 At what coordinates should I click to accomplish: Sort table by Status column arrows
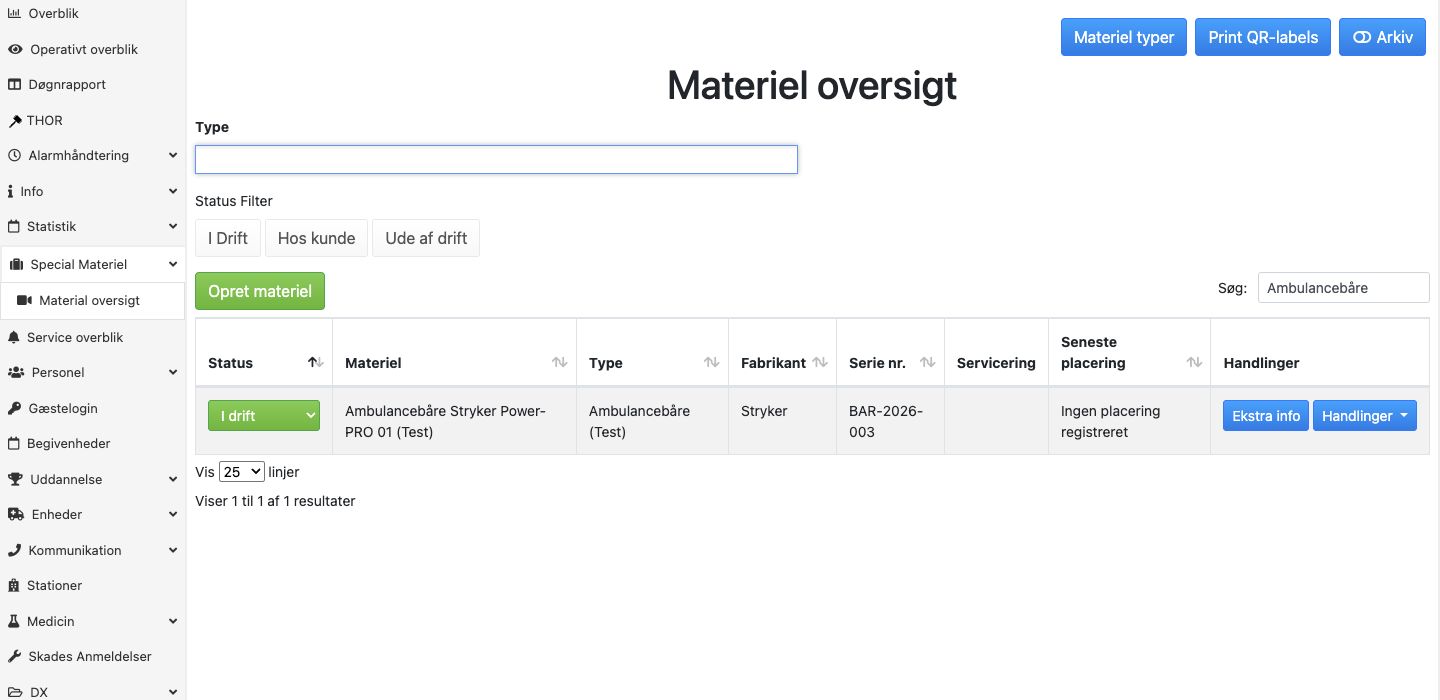tap(316, 363)
